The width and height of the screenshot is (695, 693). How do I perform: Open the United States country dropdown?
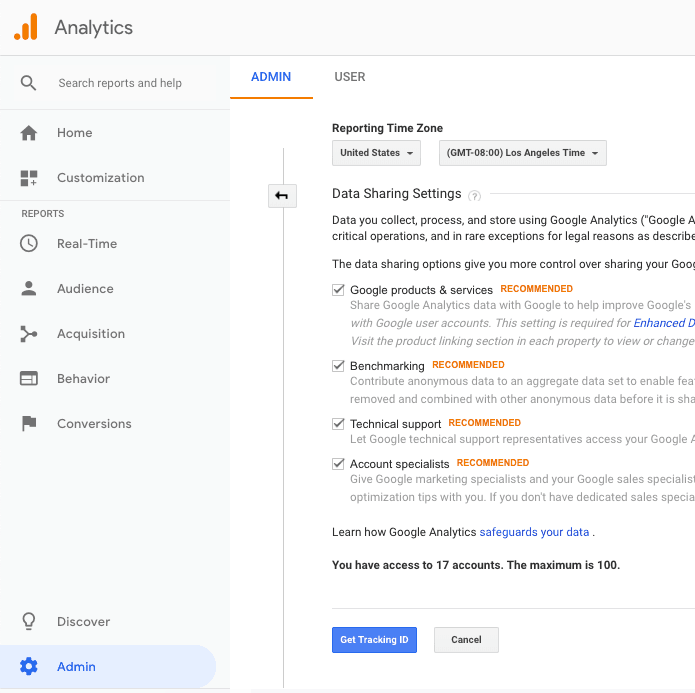376,153
